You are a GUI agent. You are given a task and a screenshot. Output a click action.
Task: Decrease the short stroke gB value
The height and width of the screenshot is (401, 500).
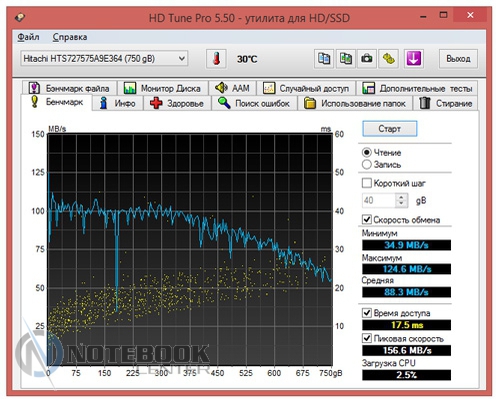pyautogui.click(x=401, y=204)
